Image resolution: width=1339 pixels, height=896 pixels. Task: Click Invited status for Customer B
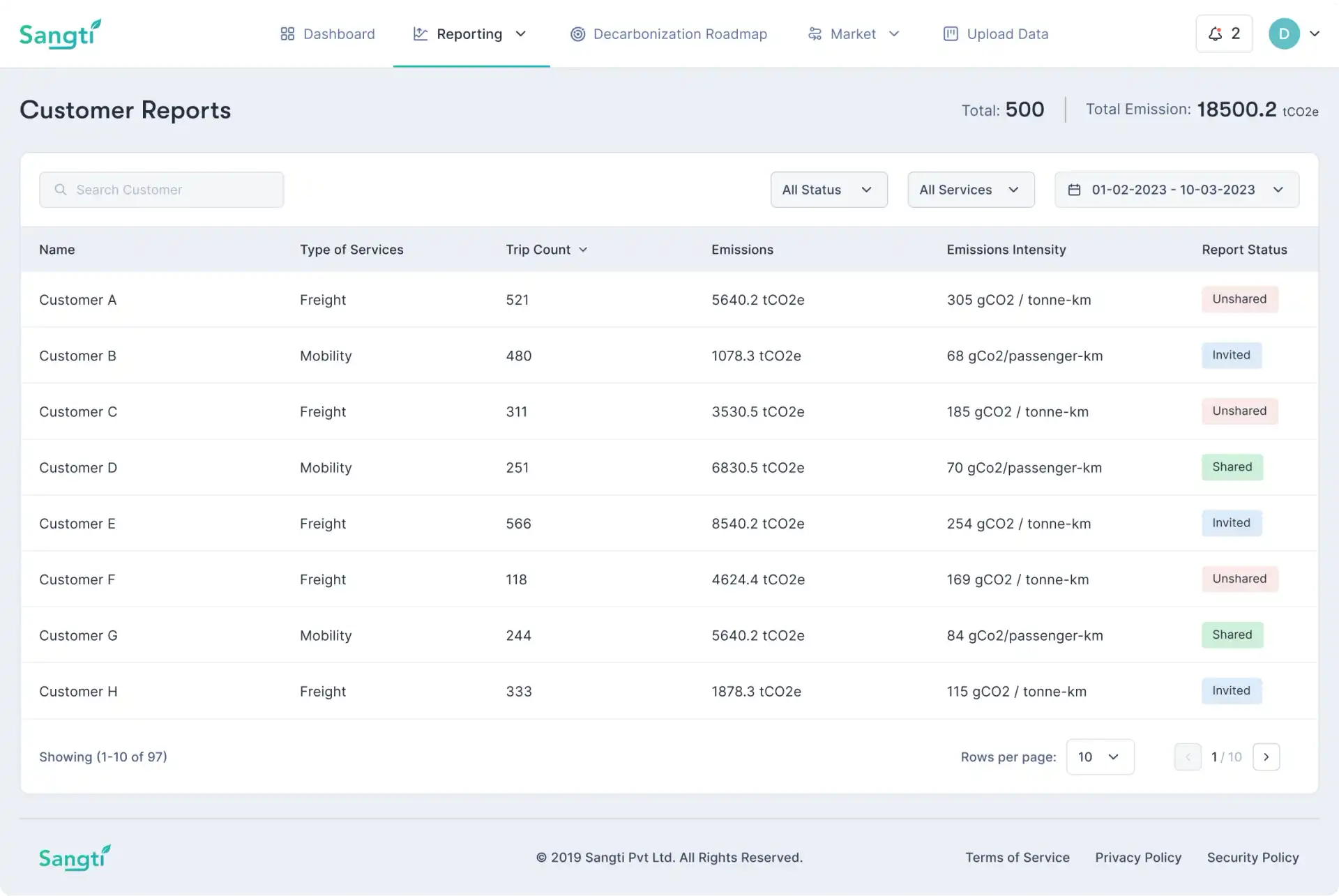pos(1231,355)
